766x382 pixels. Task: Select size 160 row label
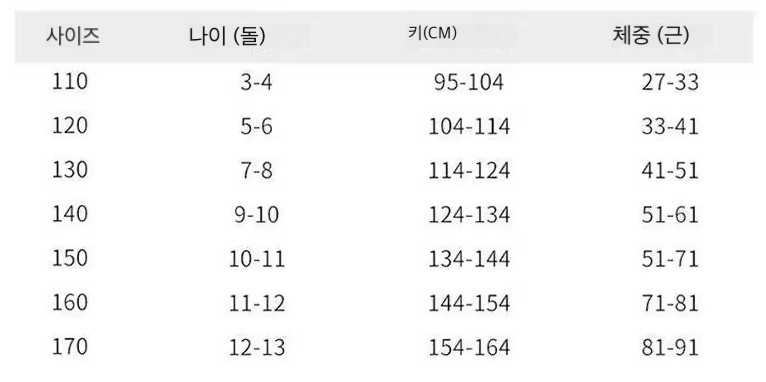point(70,302)
